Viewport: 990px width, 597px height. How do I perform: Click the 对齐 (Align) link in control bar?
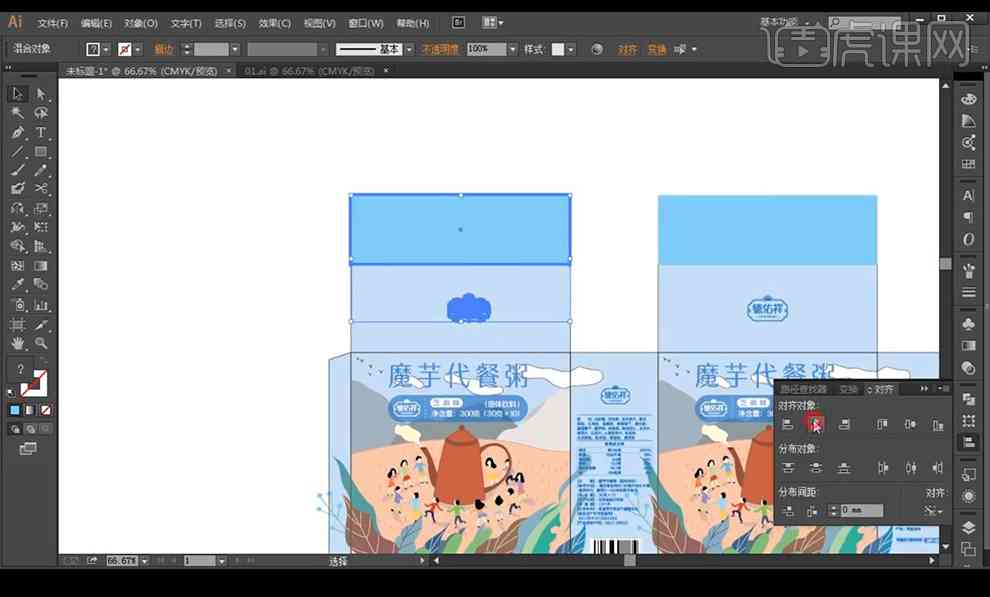pyautogui.click(x=628, y=49)
